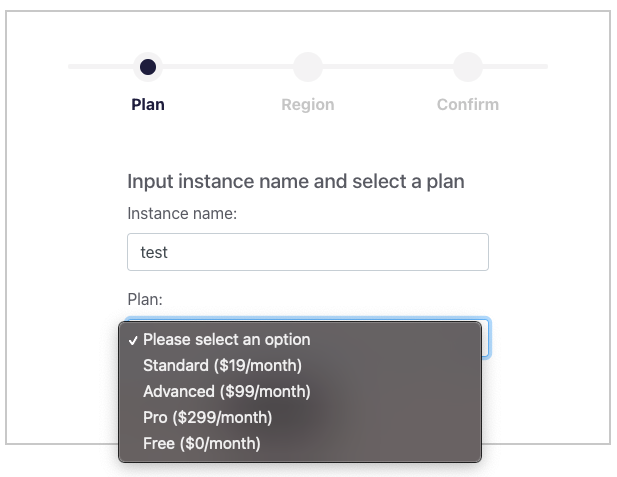Click the Plan select box edge
Screen dimensions: 617x477
pyautogui.click(x=486, y=338)
